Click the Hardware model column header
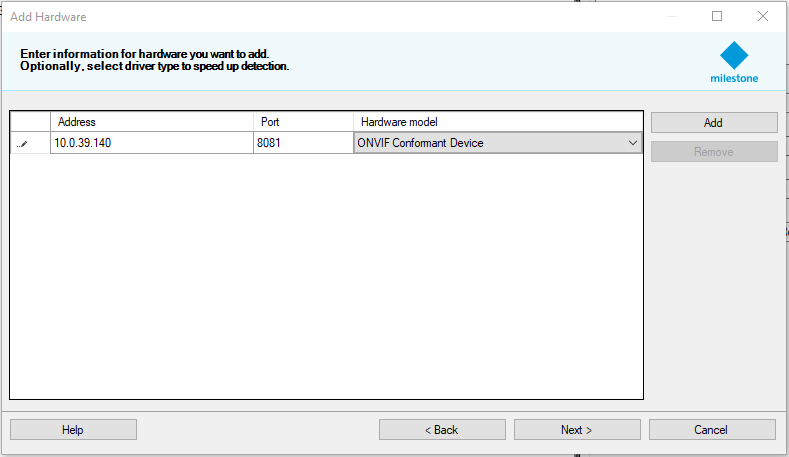The image size is (789, 457). tap(498, 122)
